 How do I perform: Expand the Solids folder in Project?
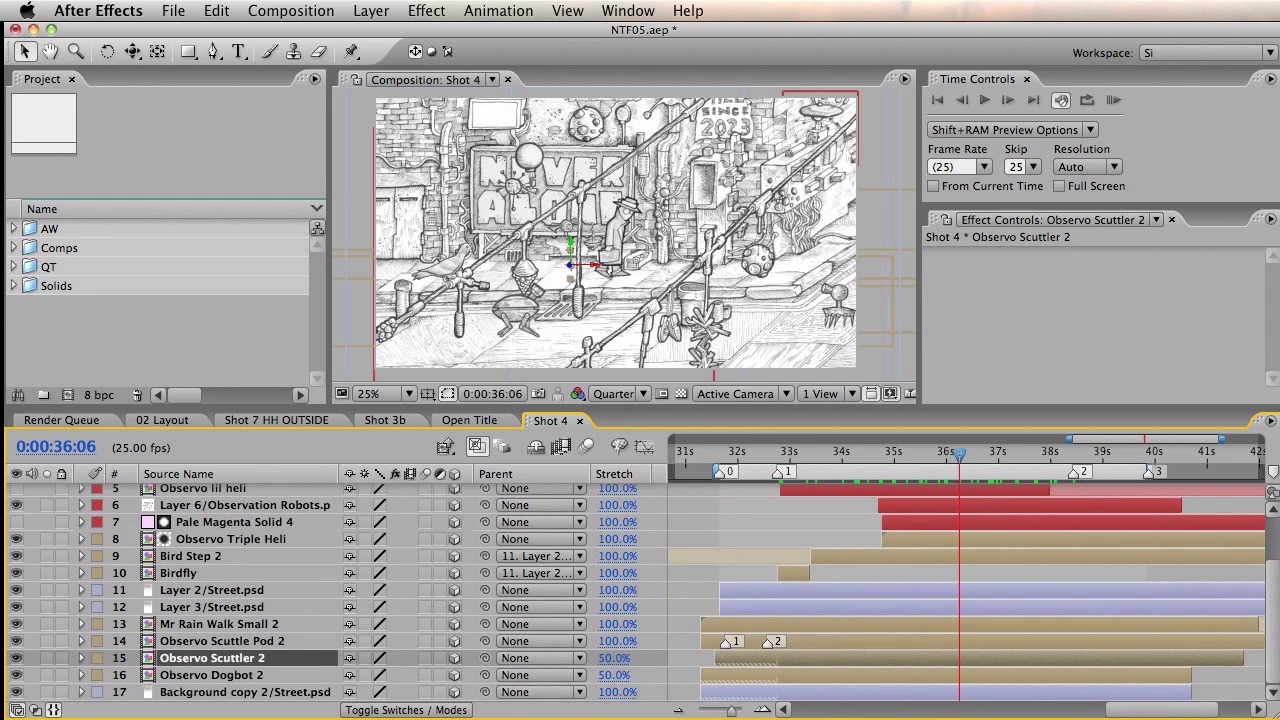14,286
